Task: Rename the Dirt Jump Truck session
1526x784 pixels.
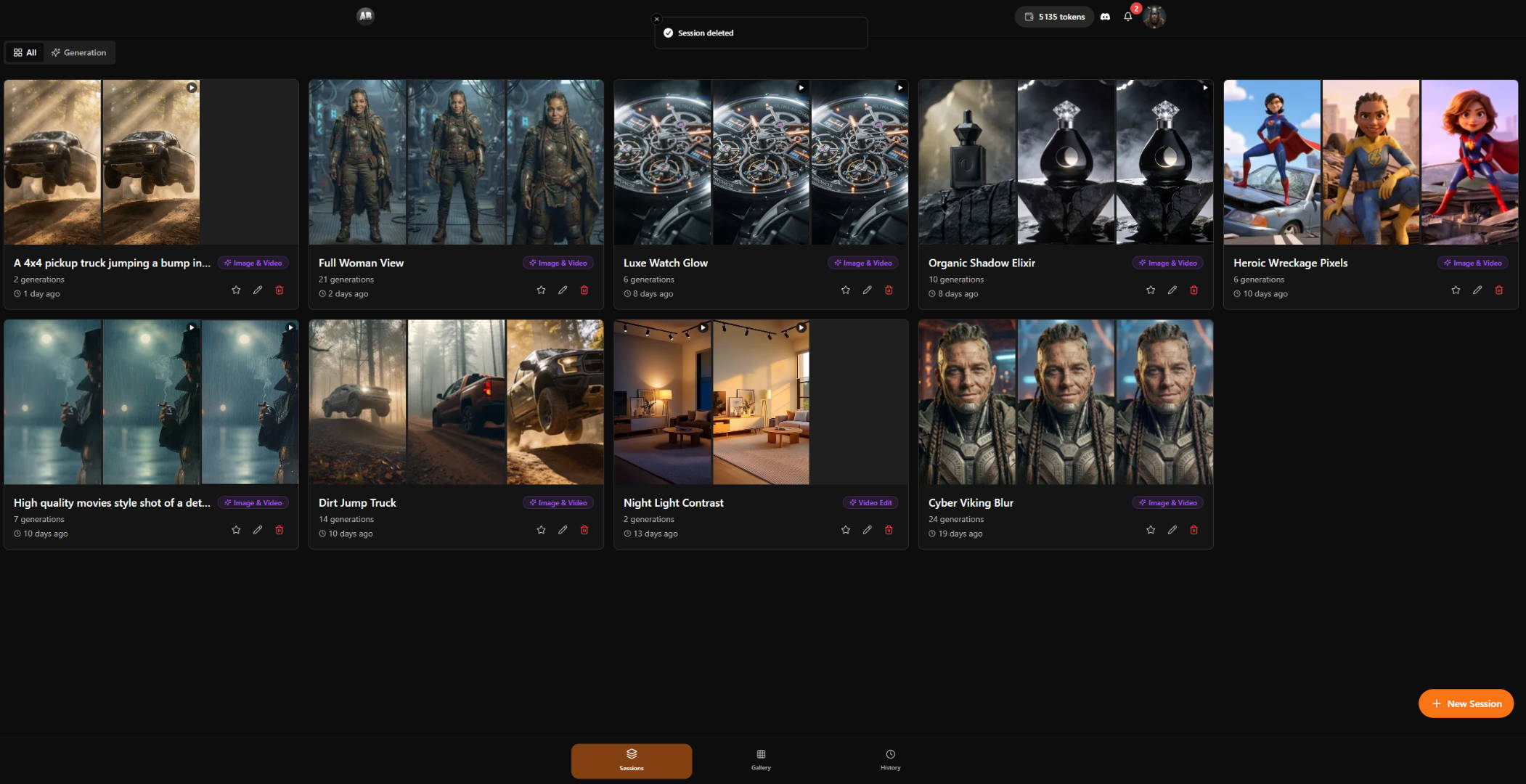Action: (563, 530)
